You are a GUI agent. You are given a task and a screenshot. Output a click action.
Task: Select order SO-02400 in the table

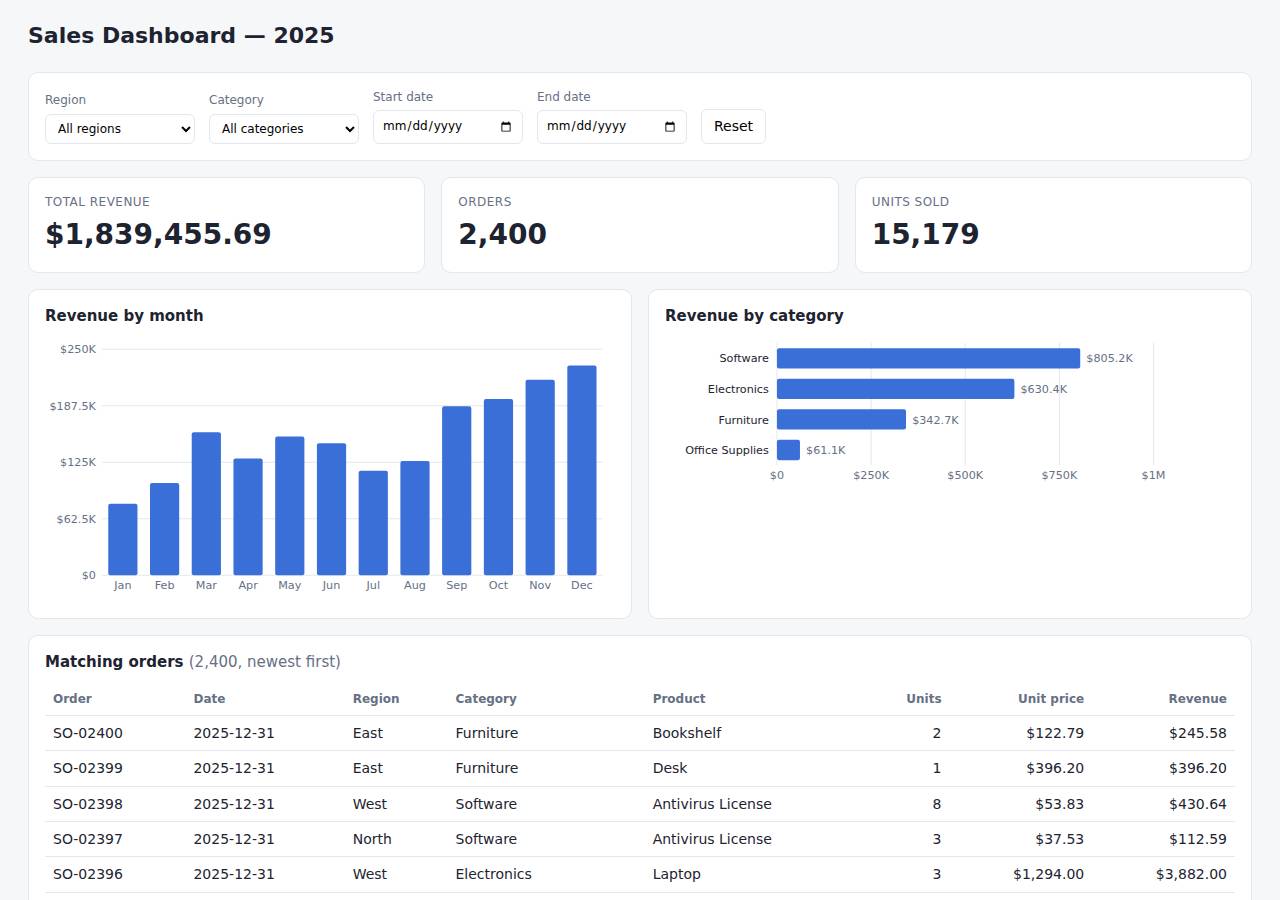tap(640, 733)
